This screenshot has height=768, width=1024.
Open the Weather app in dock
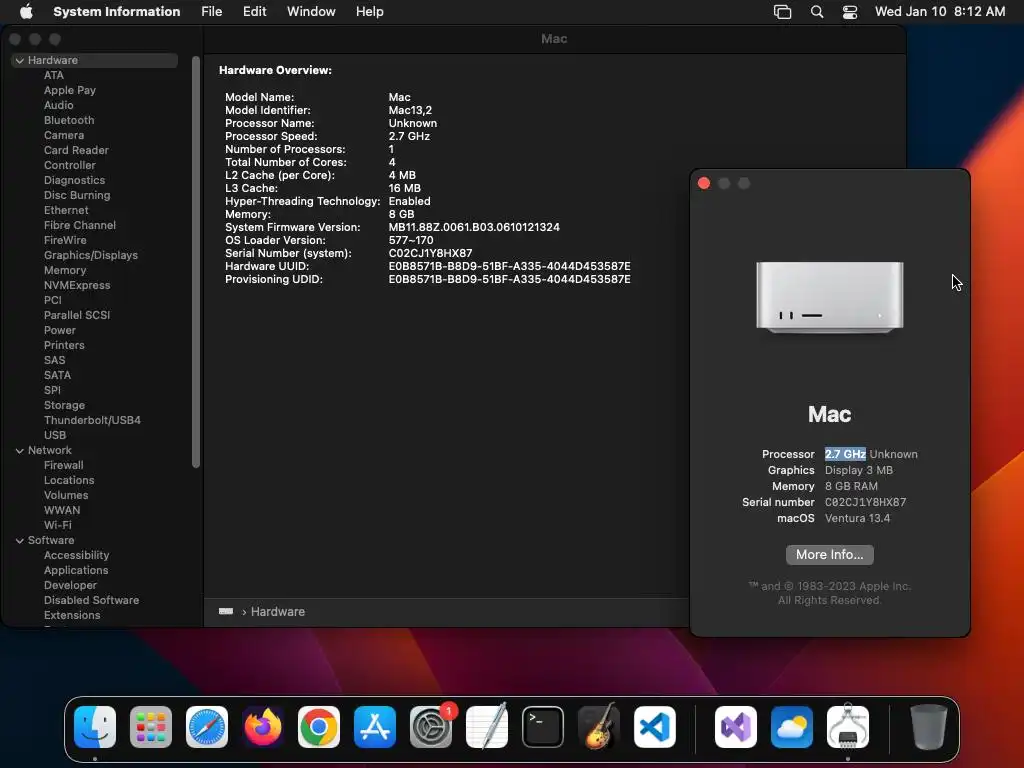point(792,726)
